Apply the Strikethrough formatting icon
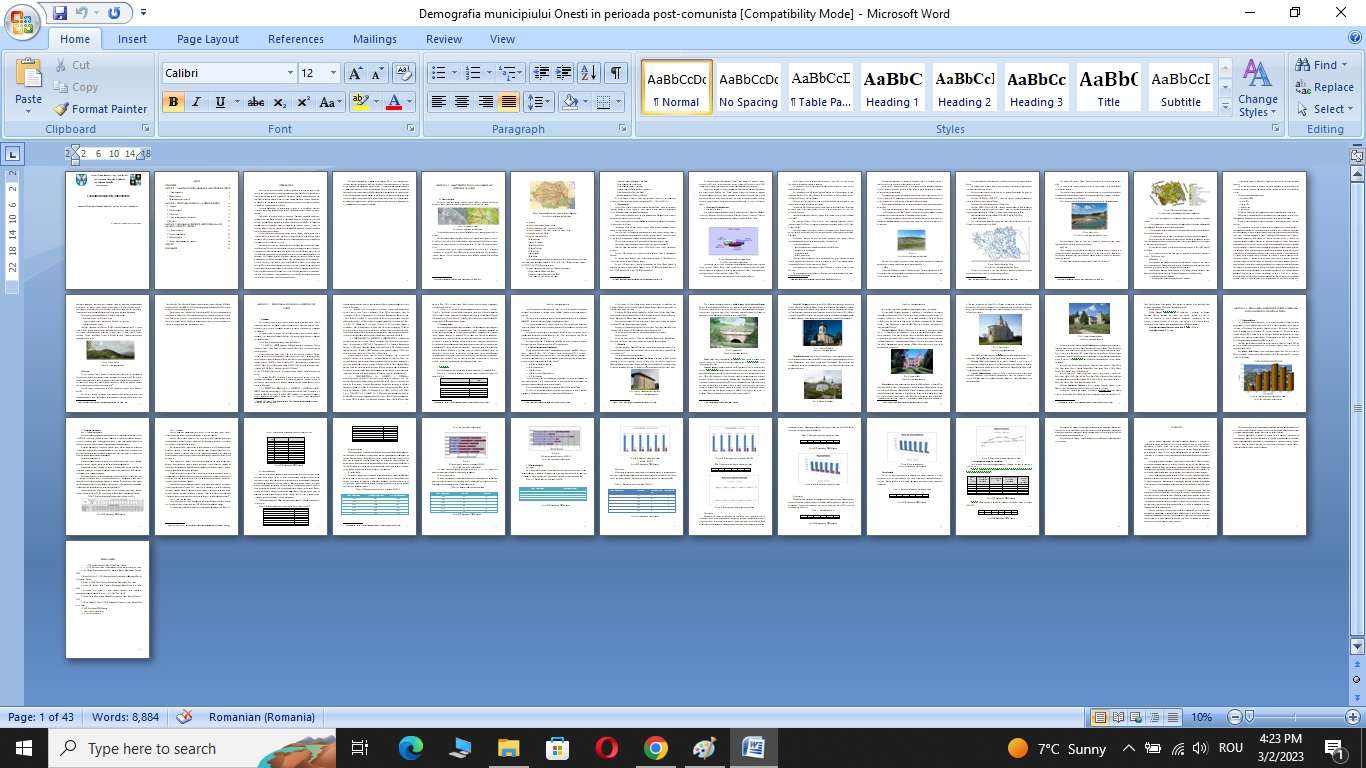This screenshot has width=1366, height=768. point(256,102)
